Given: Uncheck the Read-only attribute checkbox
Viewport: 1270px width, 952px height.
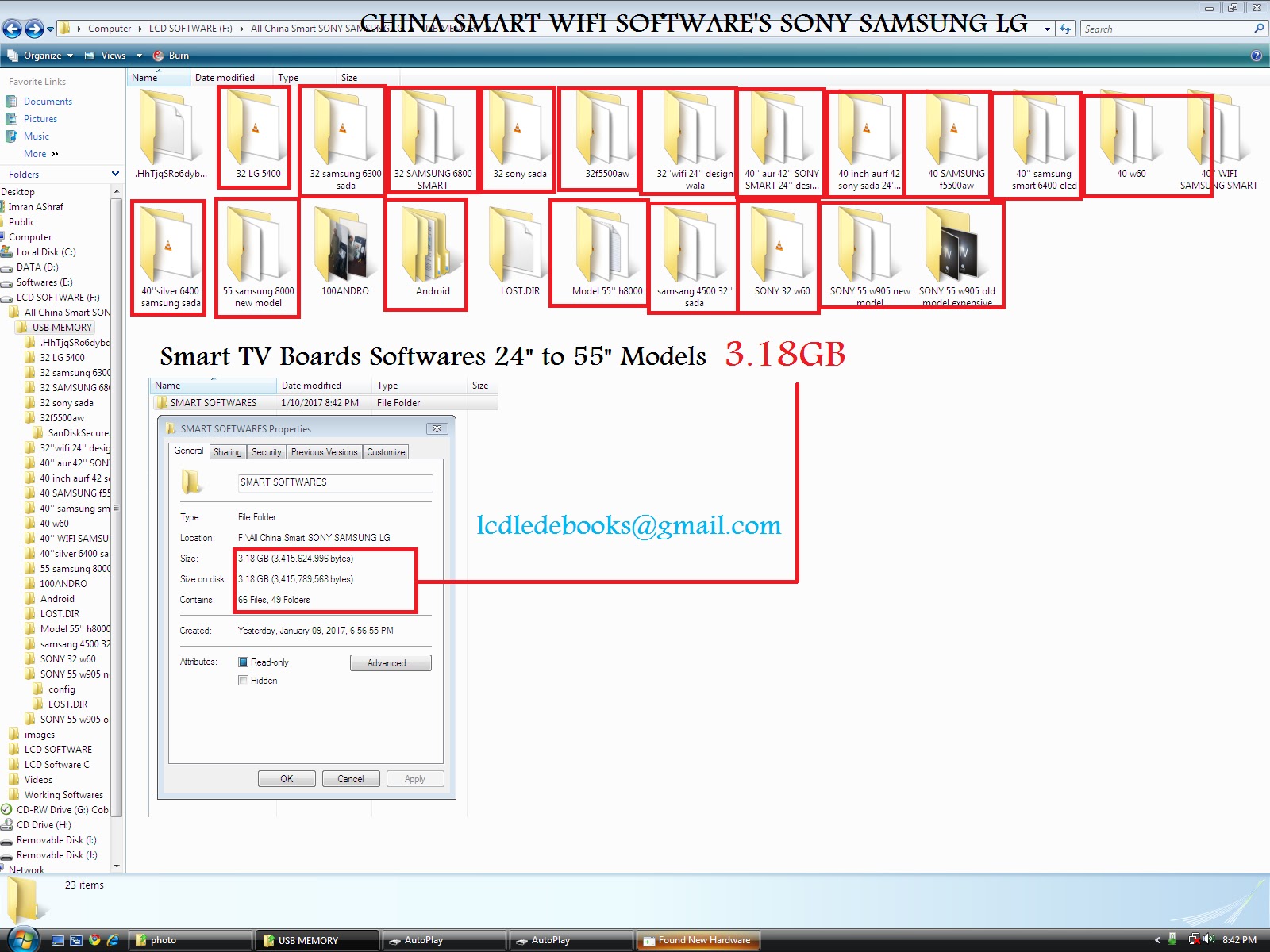Looking at the screenshot, I should coord(244,662).
